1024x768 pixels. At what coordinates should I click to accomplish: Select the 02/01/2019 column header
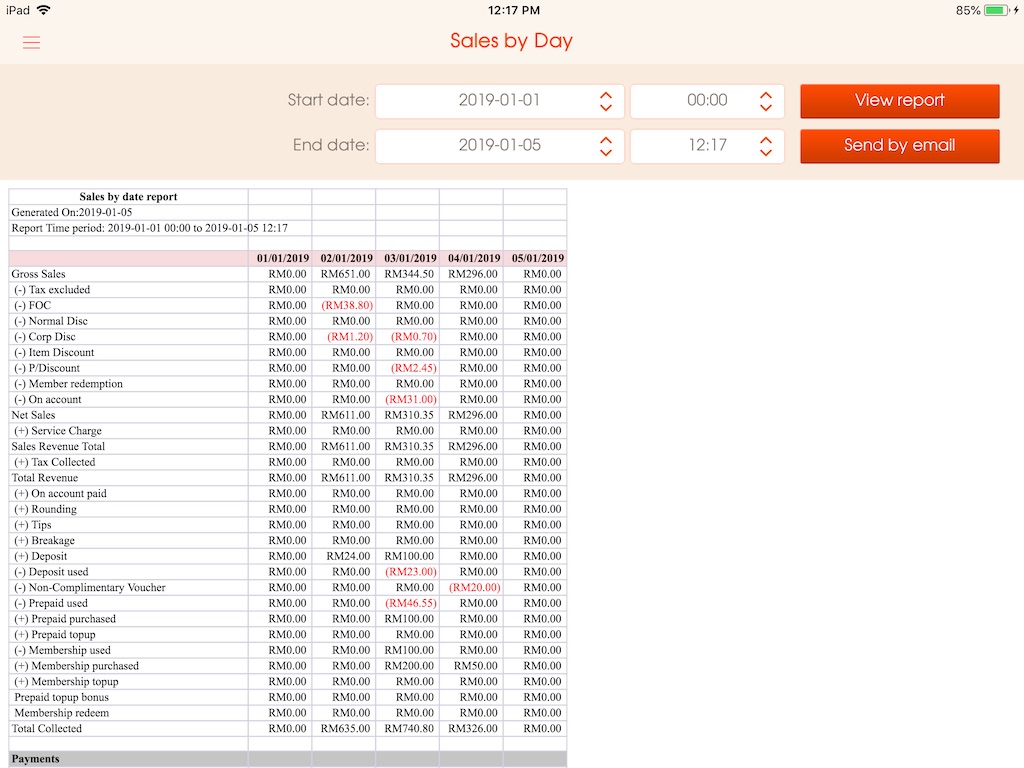coord(346,259)
